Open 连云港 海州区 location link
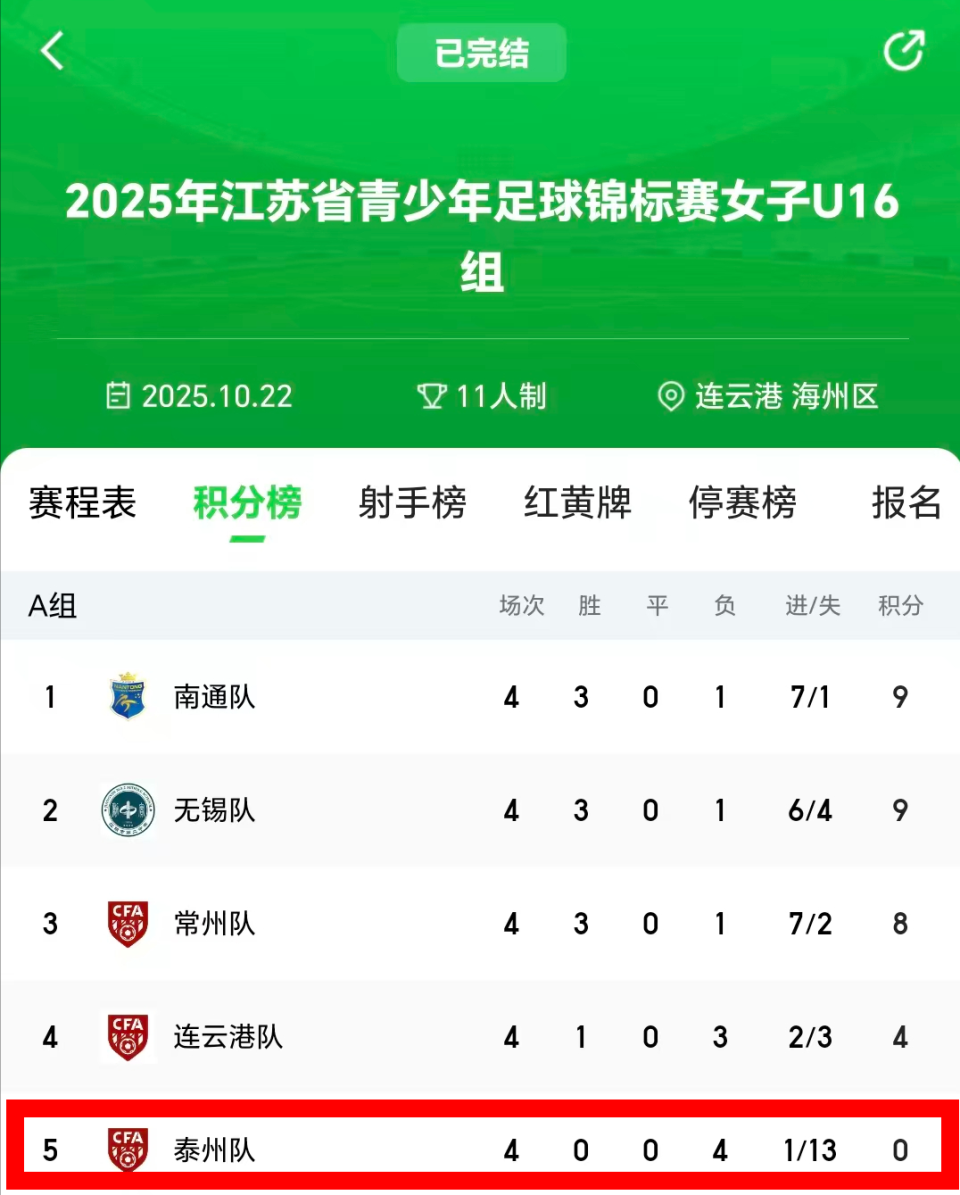960x1195 pixels. pyautogui.click(x=786, y=397)
